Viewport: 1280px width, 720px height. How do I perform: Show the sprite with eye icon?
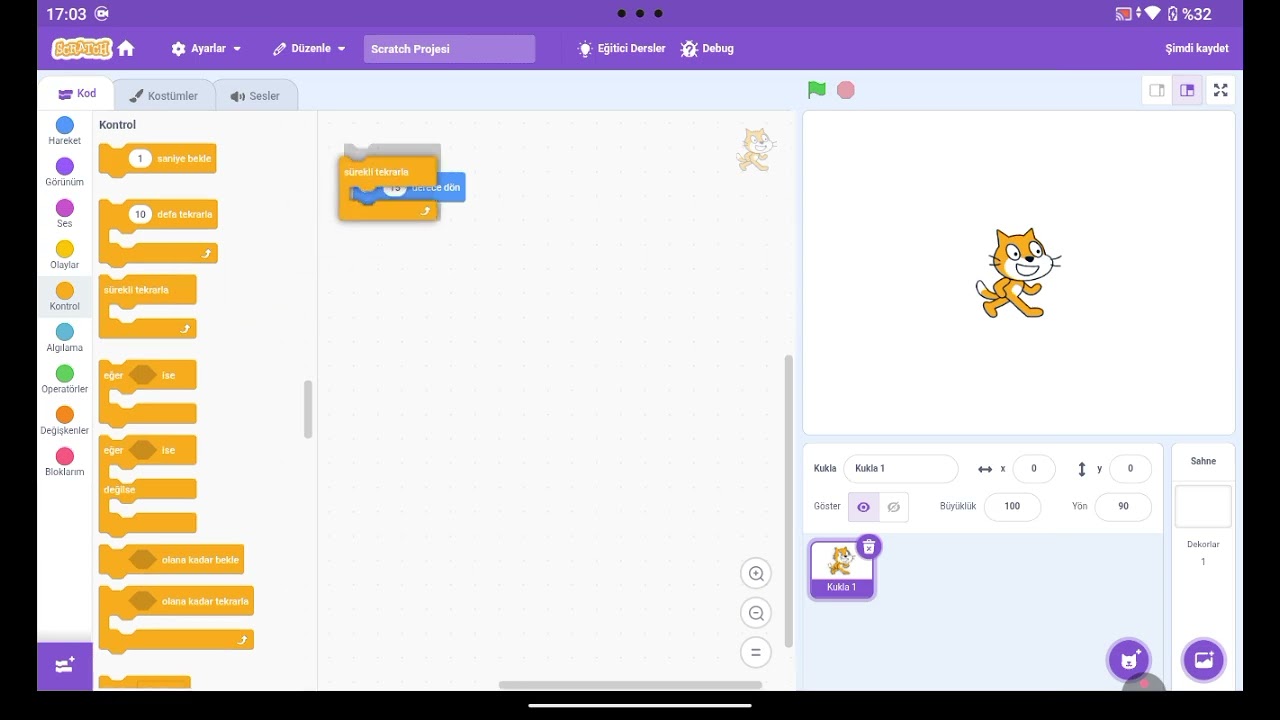(x=863, y=507)
